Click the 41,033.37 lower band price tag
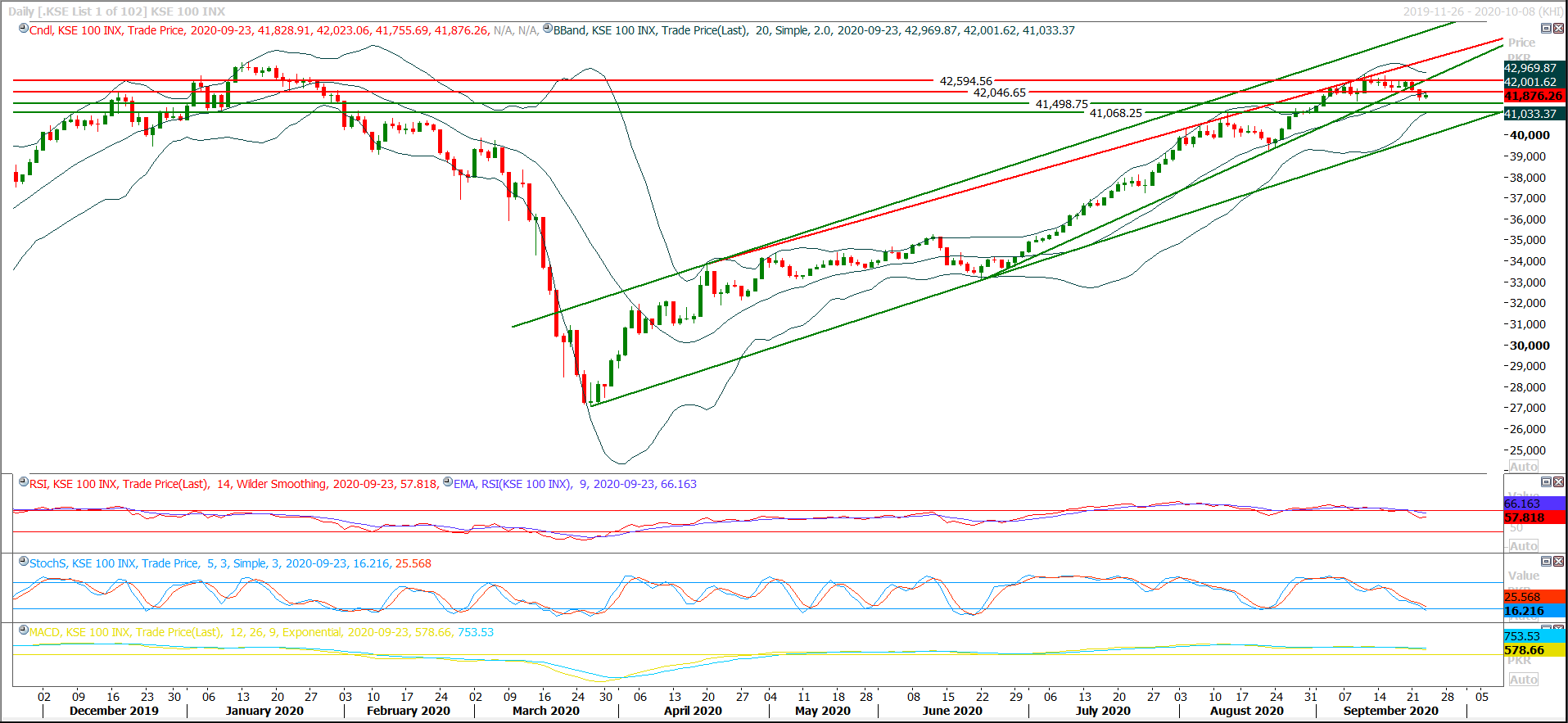1568x723 pixels. 1534,114
